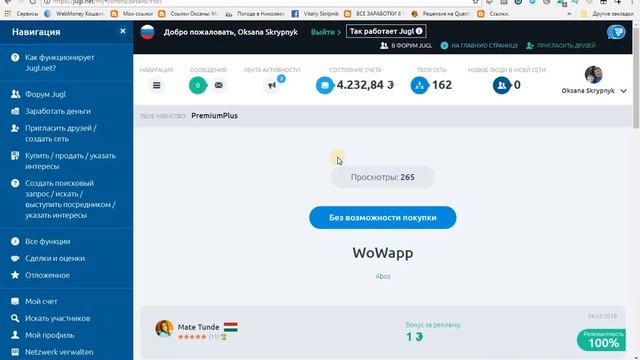
Task: Click the Форум Jugl people icon
Action: (15, 94)
